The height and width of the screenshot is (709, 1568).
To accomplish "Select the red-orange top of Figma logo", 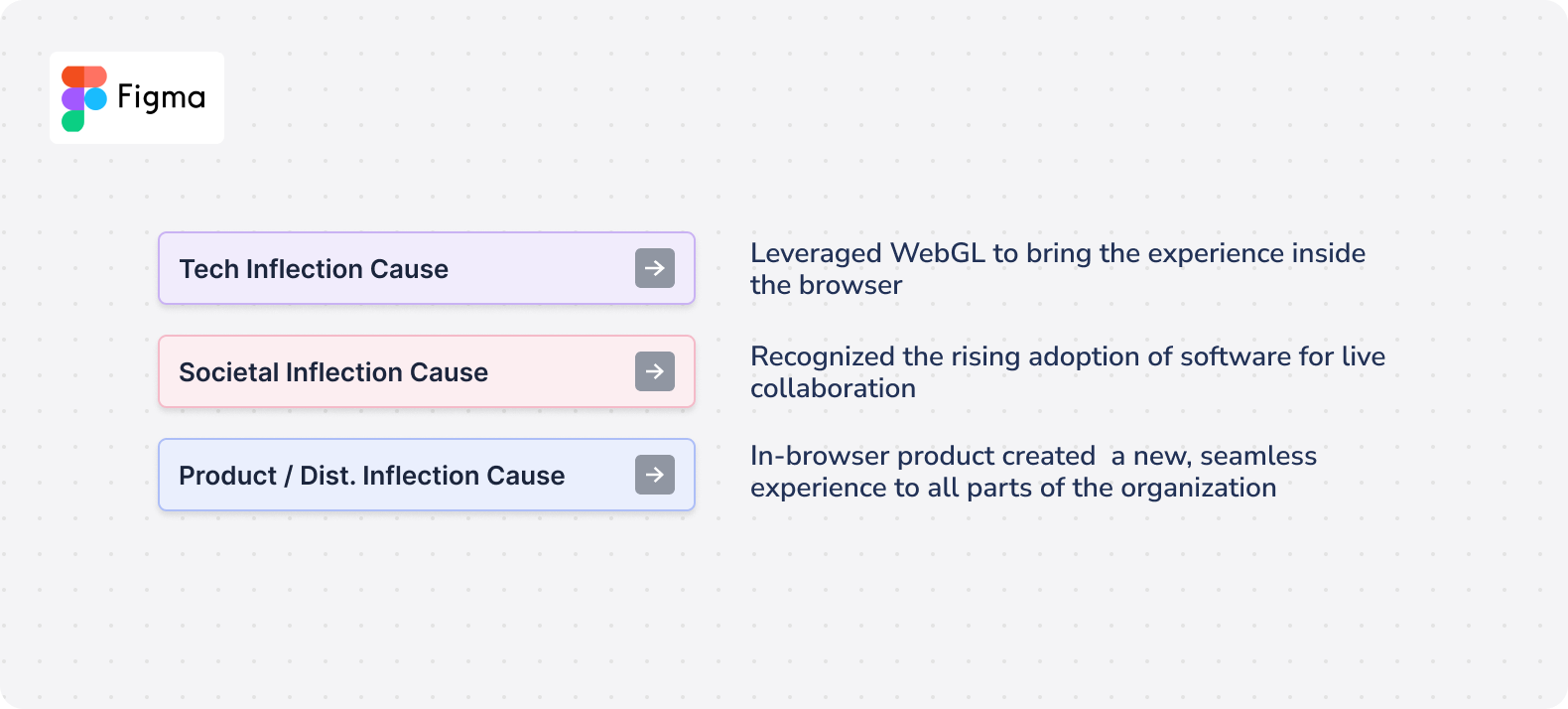I will [84, 76].
